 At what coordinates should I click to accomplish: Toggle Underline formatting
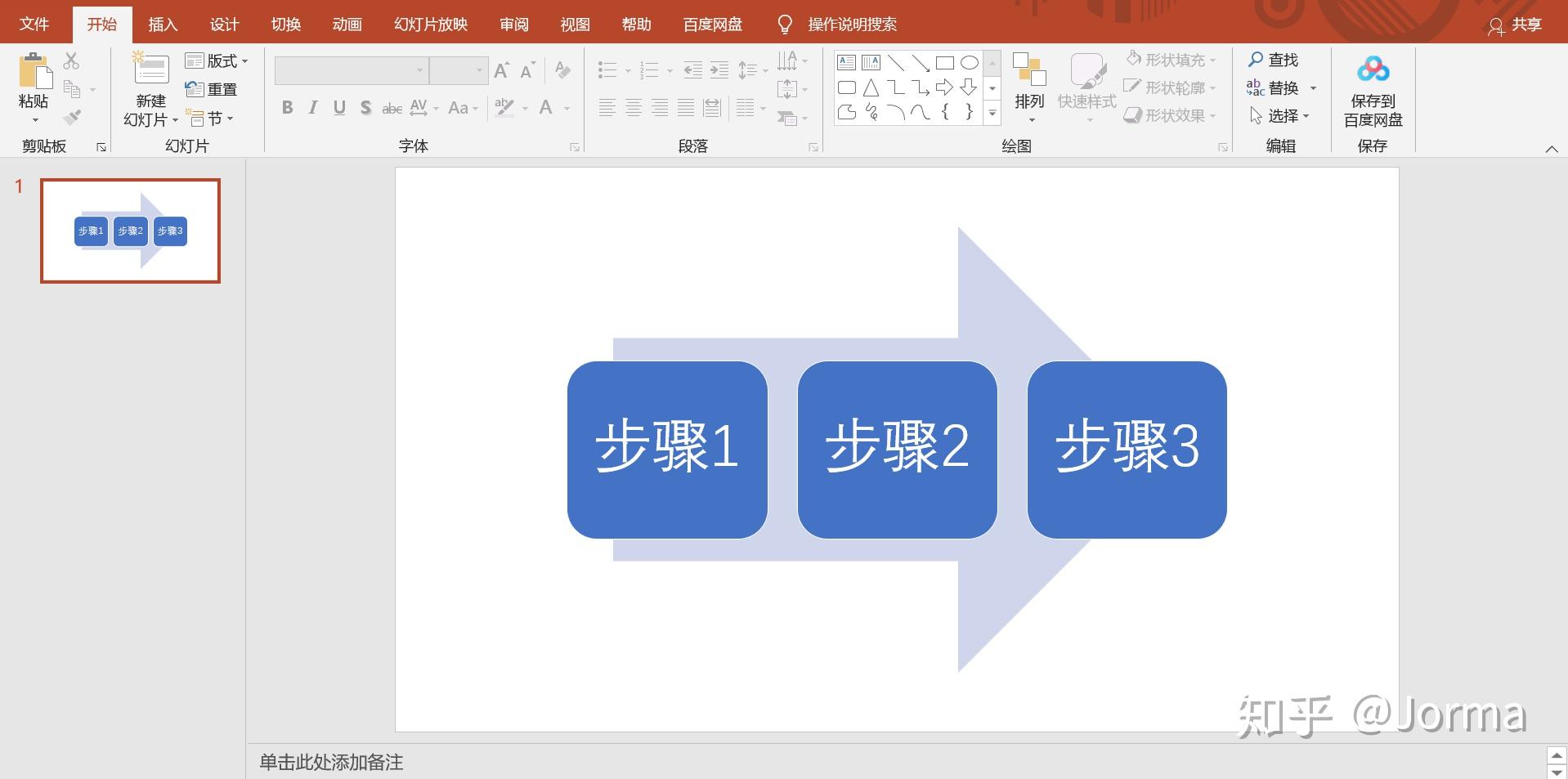339,107
